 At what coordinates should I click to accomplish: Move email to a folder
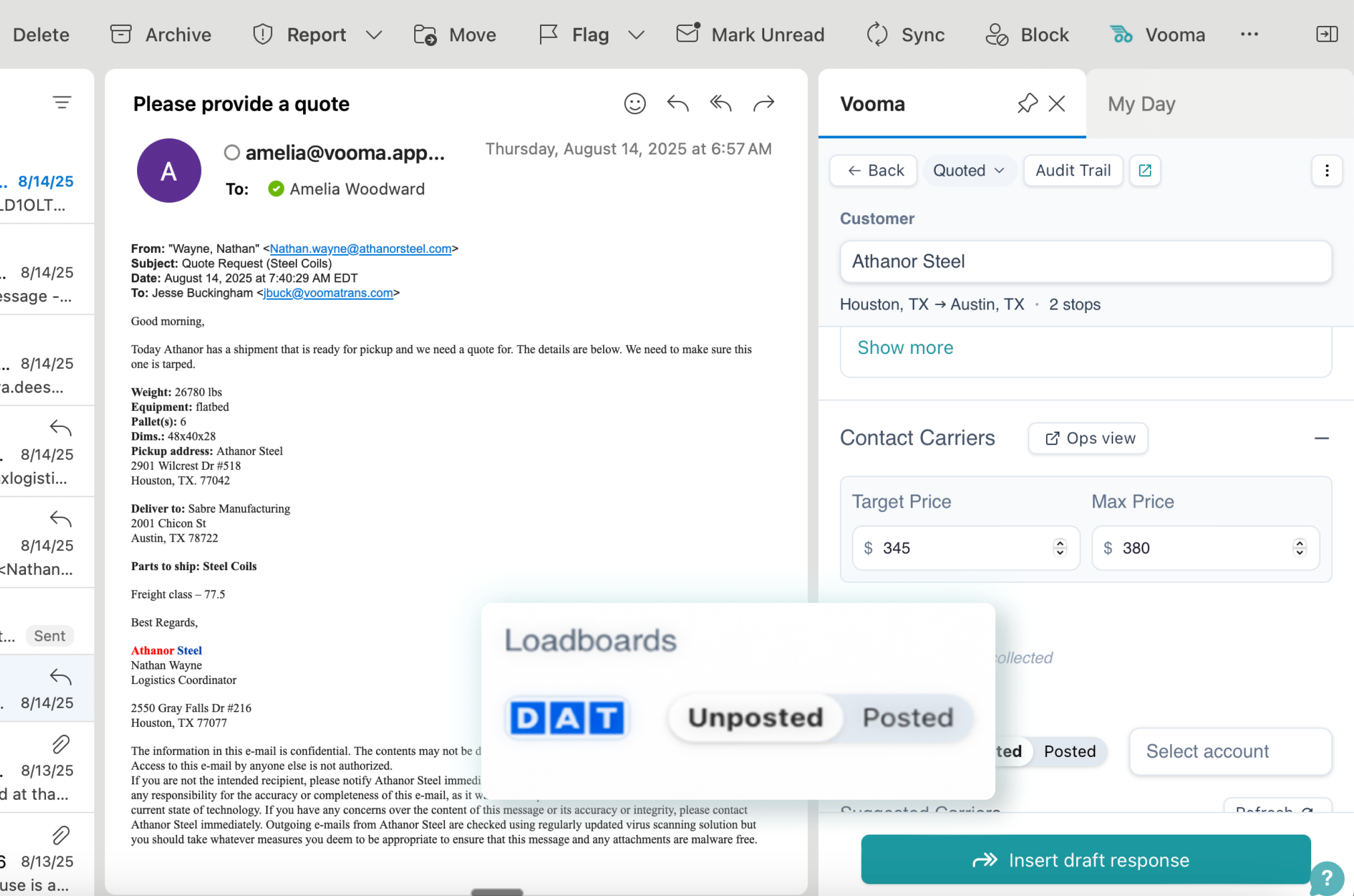coord(455,35)
